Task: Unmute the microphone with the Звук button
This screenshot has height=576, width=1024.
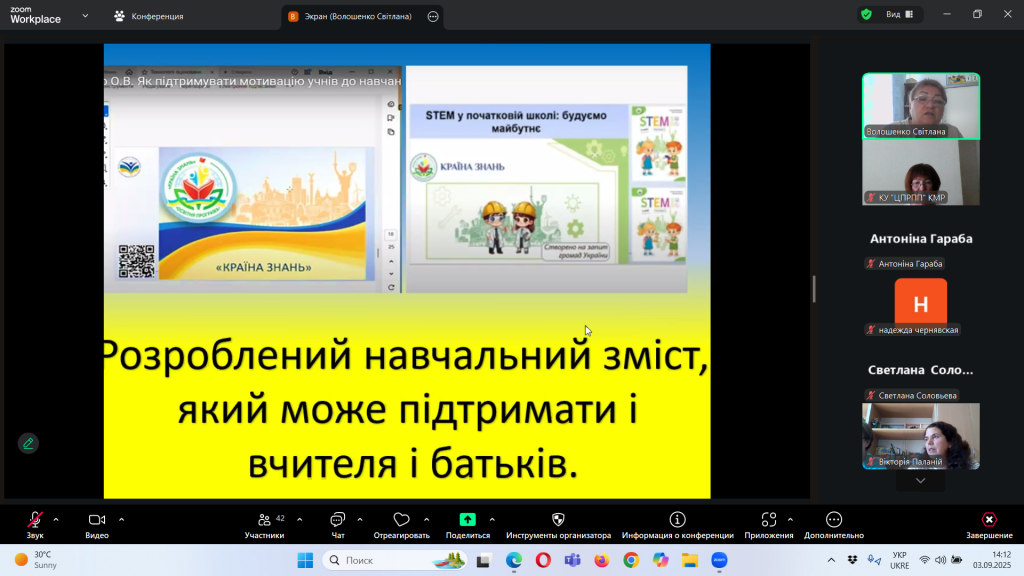Action: (x=35, y=521)
